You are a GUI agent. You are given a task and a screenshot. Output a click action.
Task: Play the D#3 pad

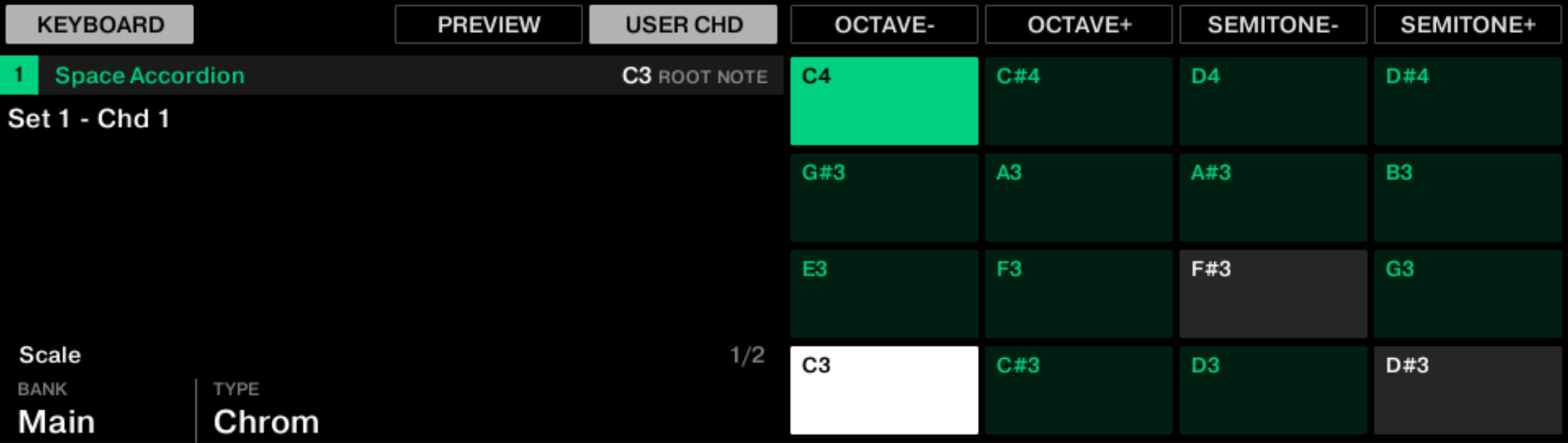click(1467, 390)
